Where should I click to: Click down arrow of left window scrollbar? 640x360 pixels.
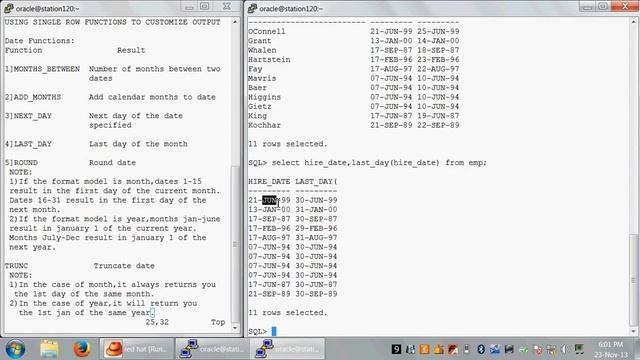point(235,328)
